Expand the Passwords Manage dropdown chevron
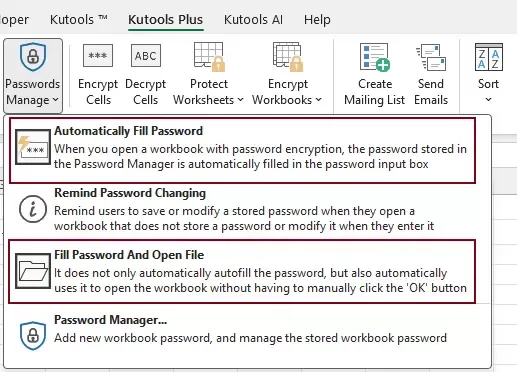The height and width of the screenshot is (372, 517). (56, 100)
